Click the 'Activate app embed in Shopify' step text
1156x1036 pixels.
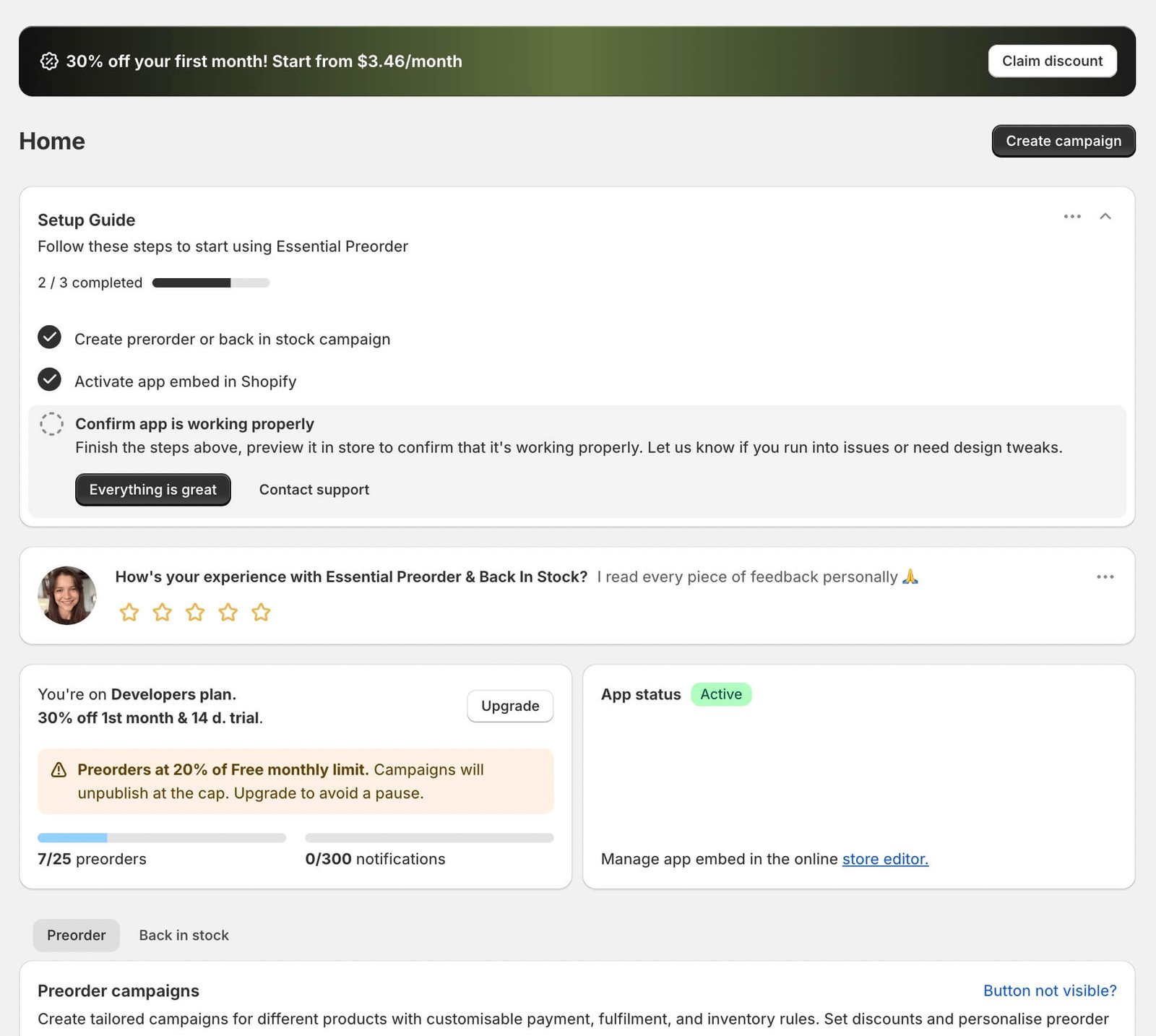point(186,381)
